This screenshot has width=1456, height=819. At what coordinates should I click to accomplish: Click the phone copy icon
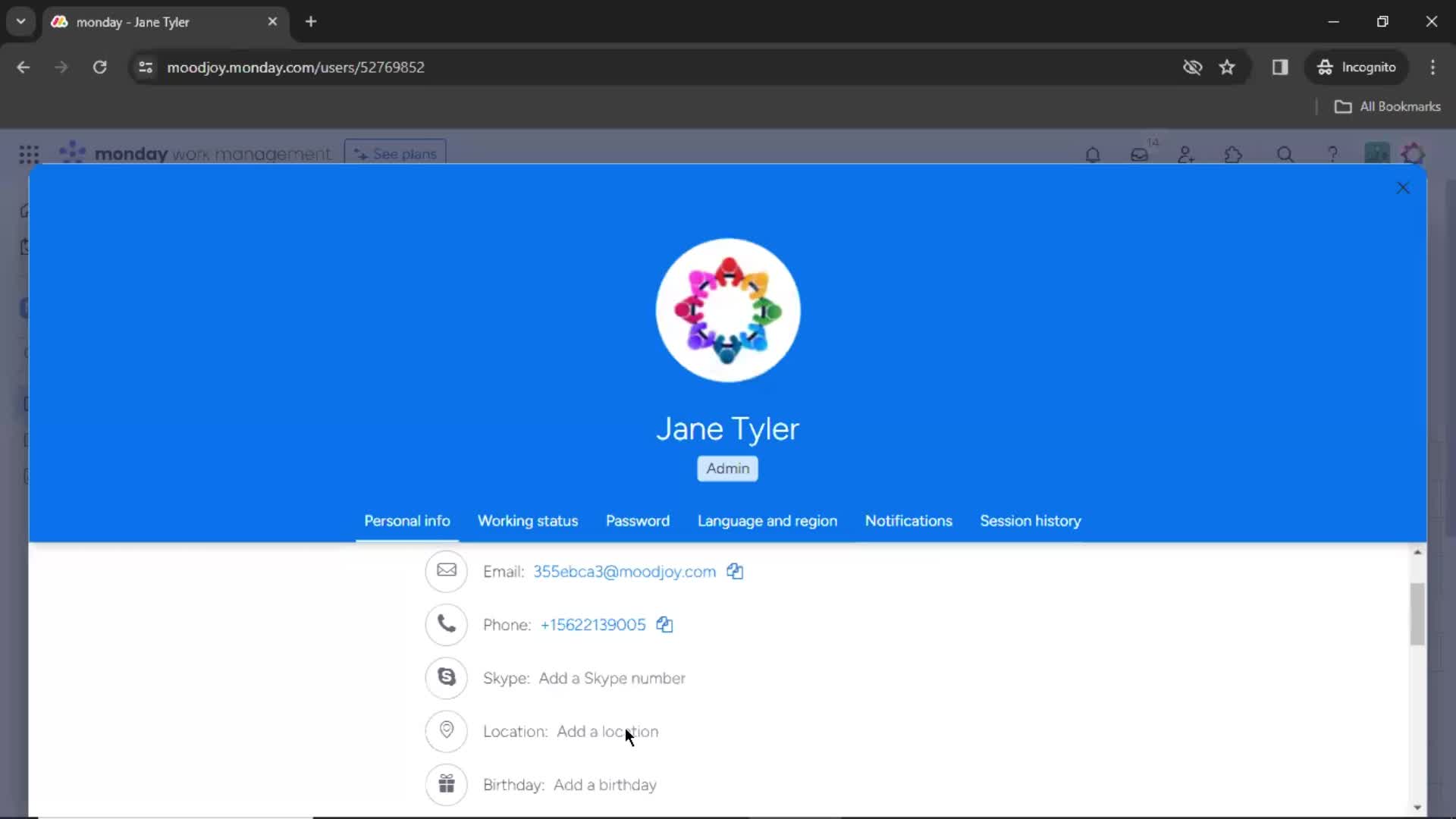[x=664, y=624]
